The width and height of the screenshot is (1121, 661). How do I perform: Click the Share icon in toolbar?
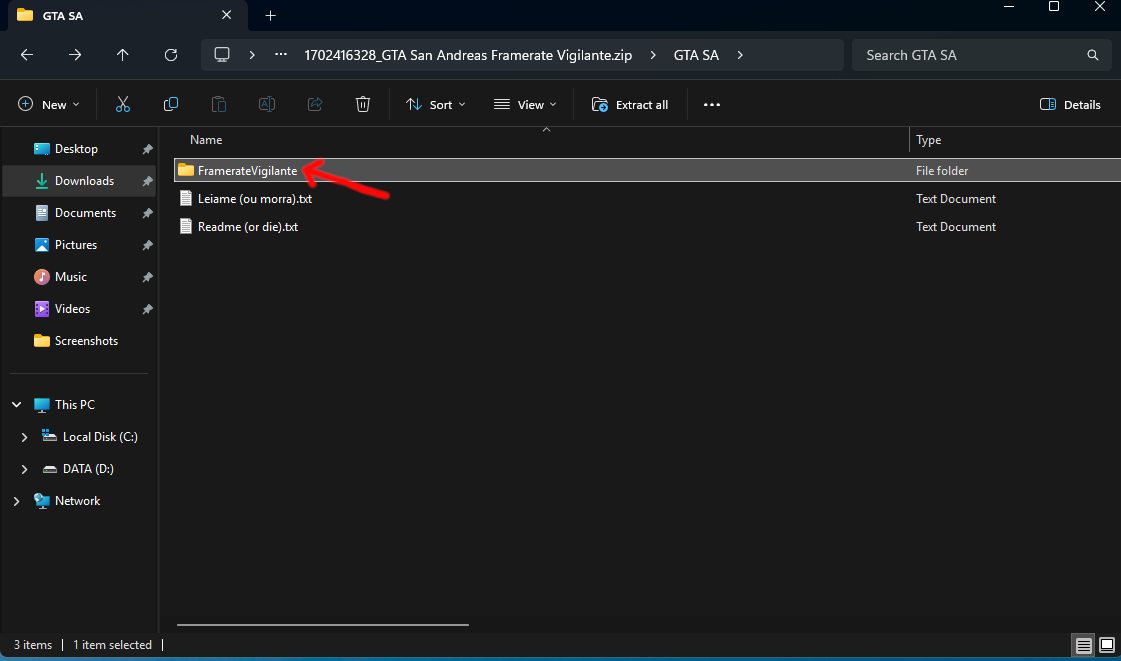[315, 104]
